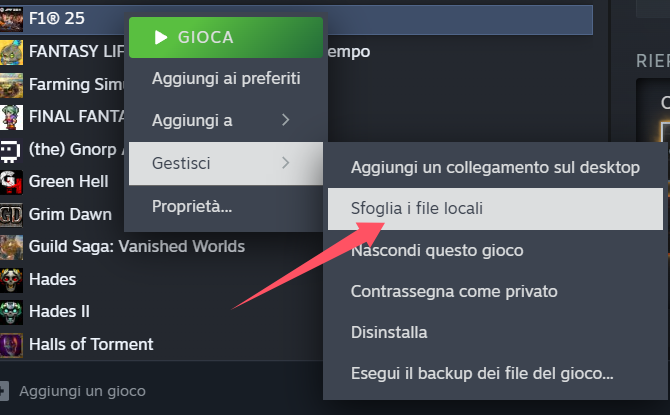Viewport: 670px width, 415px height.
Task: Select Contrassegna come privato
Action: pyautogui.click(x=454, y=291)
